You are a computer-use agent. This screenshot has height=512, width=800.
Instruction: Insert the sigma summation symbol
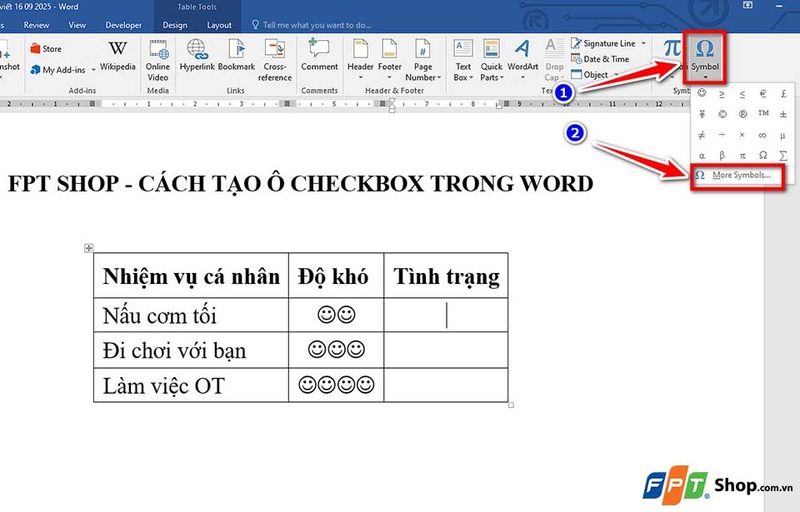pyautogui.click(x=783, y=155)
